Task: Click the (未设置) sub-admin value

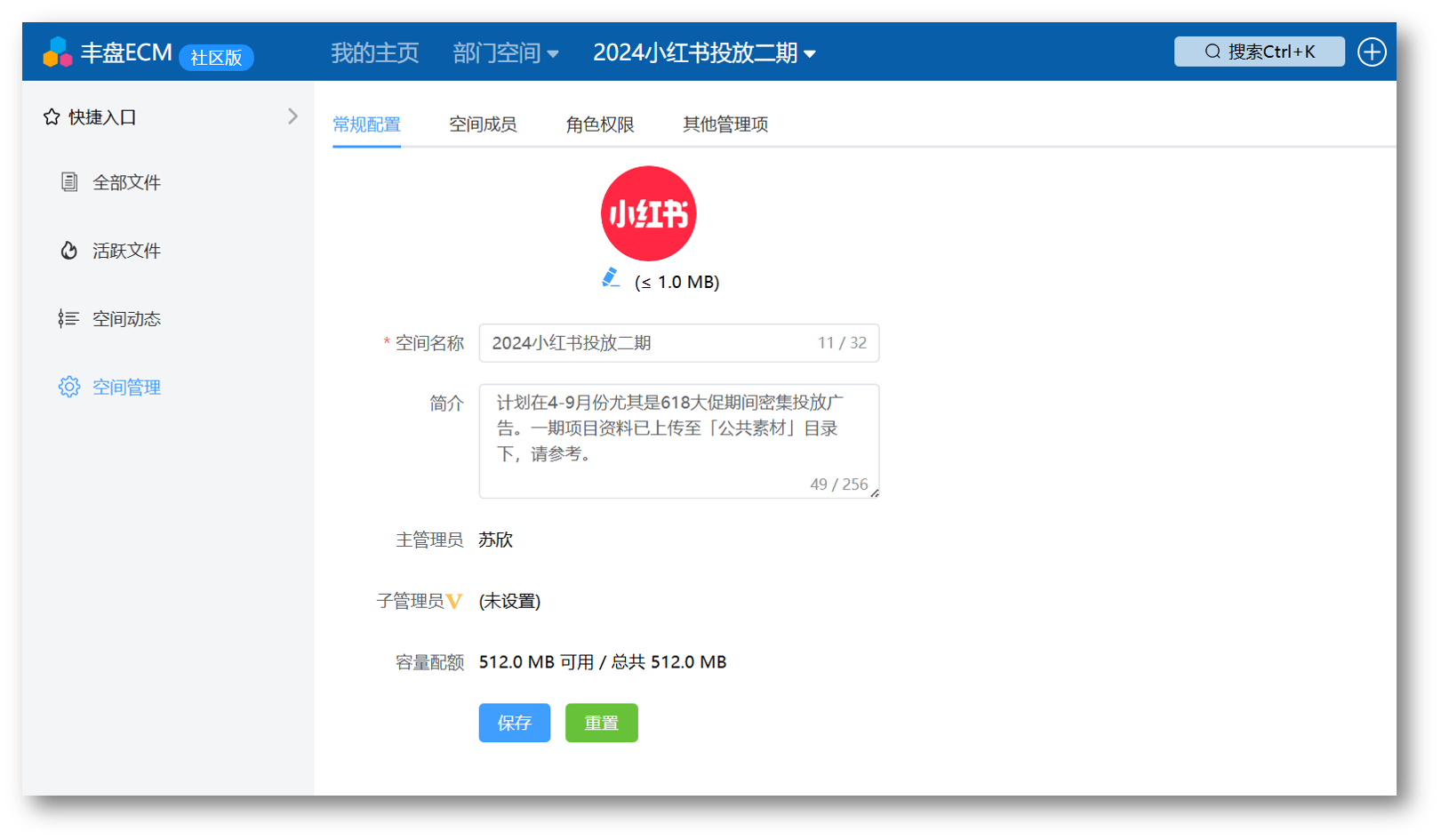Action: pyautogui.click(x=509, y=601)
